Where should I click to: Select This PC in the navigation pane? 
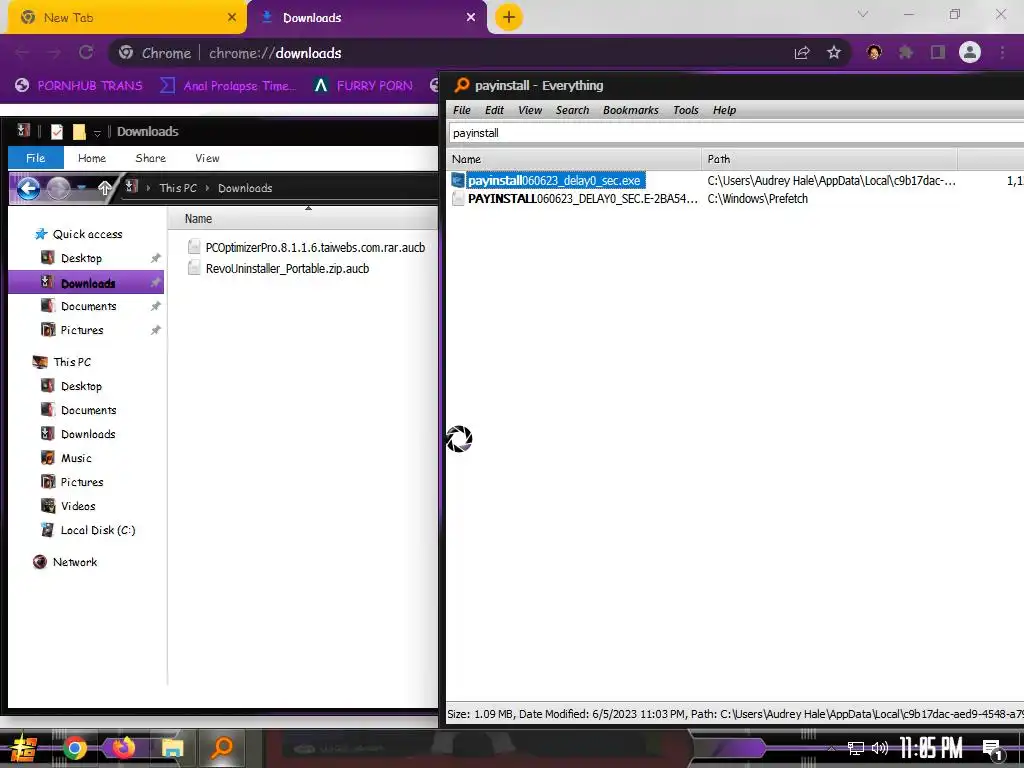[x=72, y=362]
